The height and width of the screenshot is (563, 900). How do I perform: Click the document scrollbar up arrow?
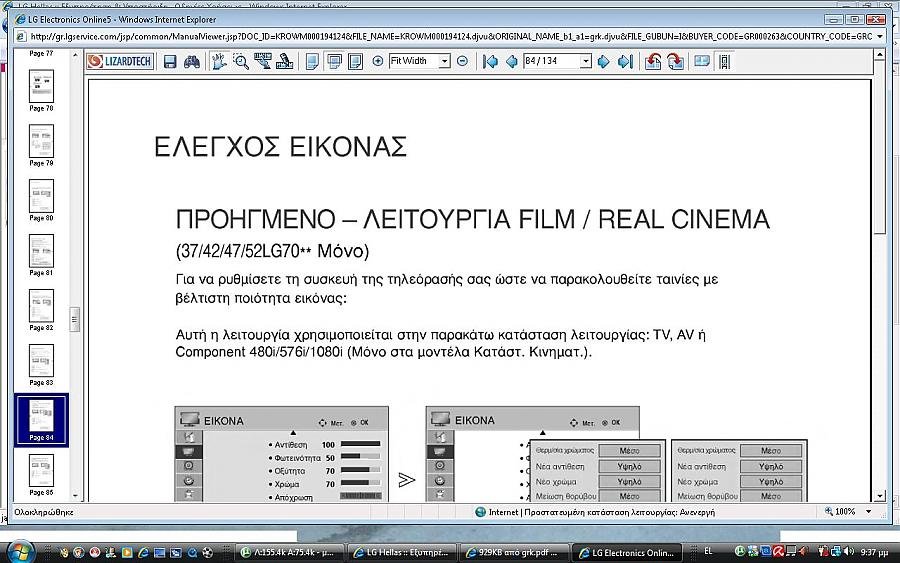(x=880, y=55)
